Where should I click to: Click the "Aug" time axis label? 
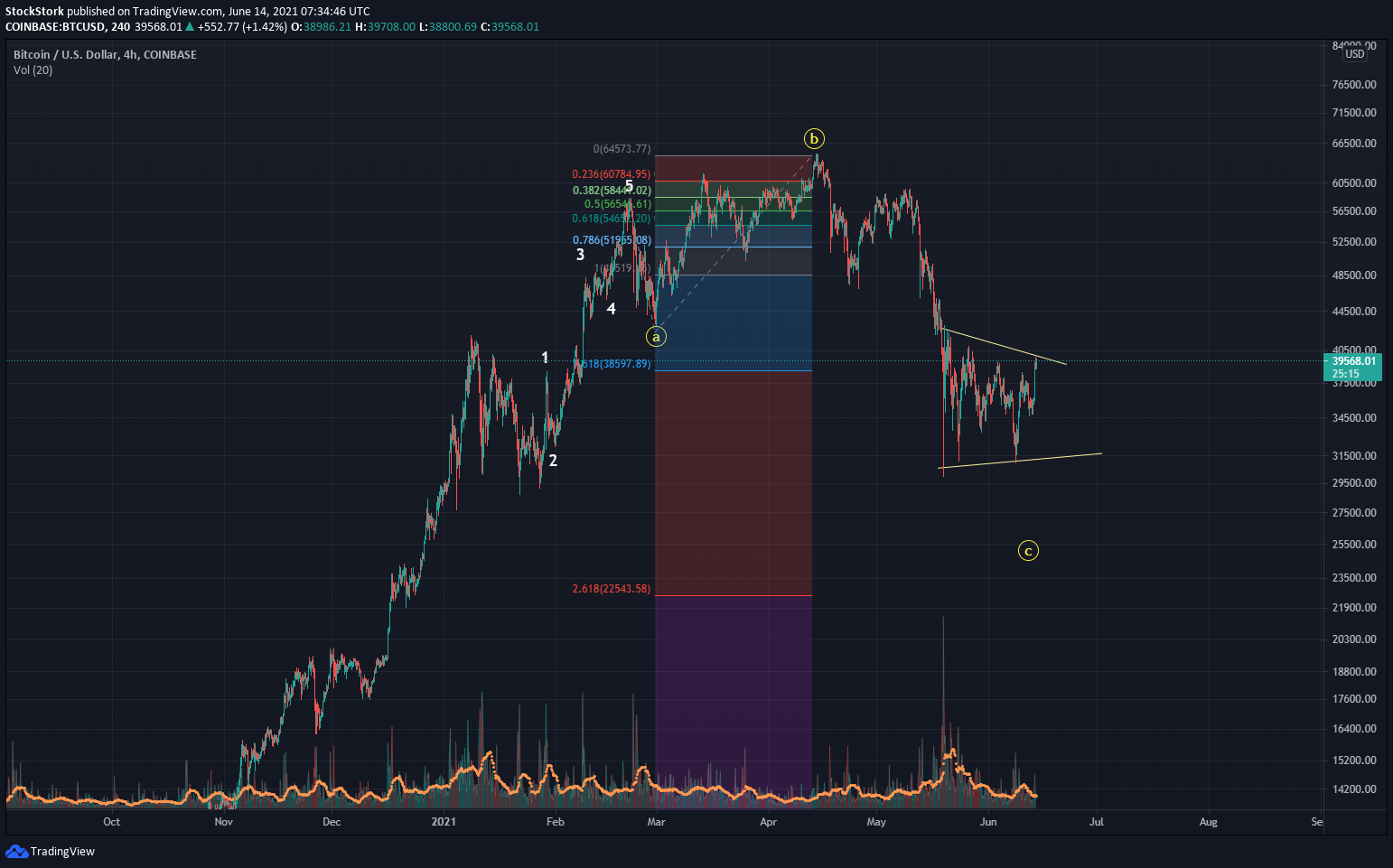click(1208, 822)
